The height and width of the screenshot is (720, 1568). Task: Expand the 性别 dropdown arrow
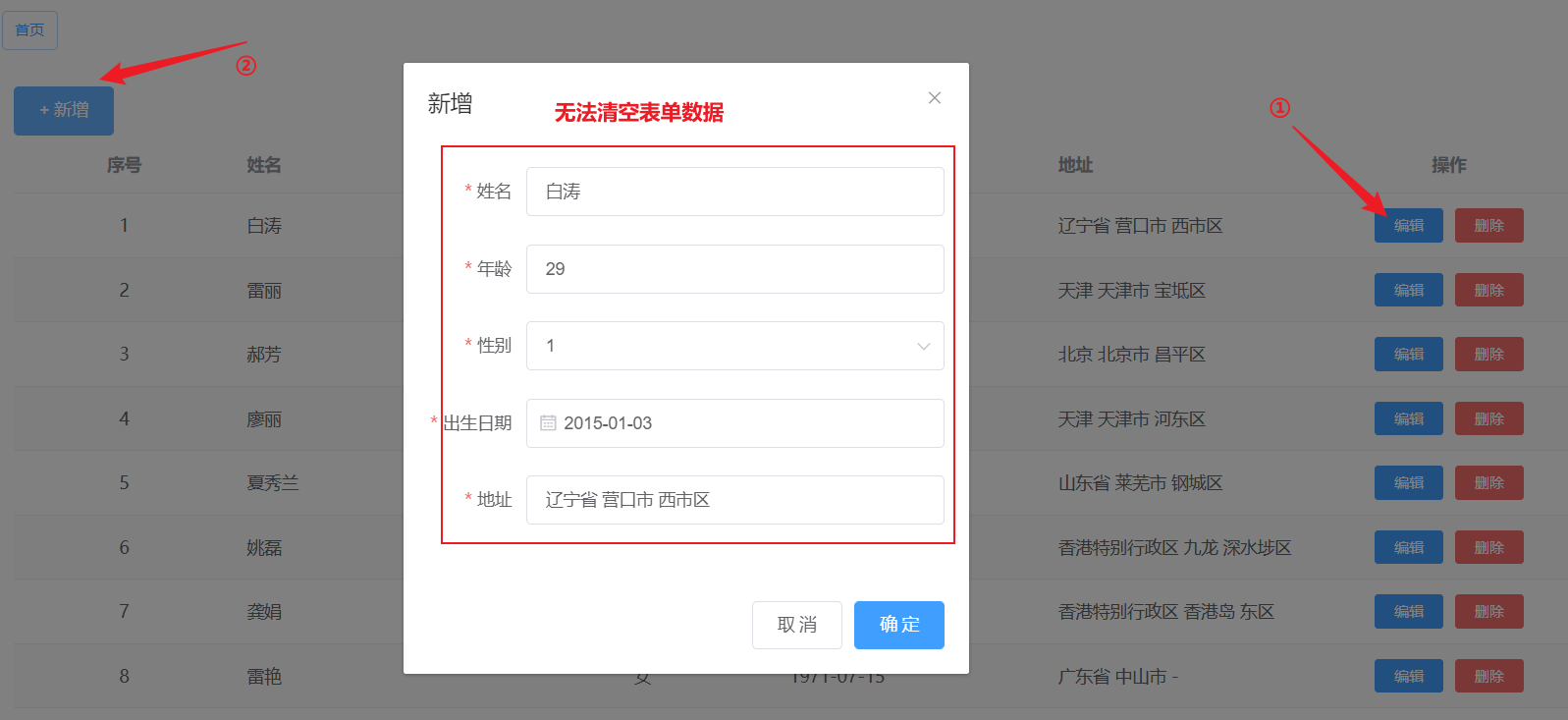click(923, 346)
